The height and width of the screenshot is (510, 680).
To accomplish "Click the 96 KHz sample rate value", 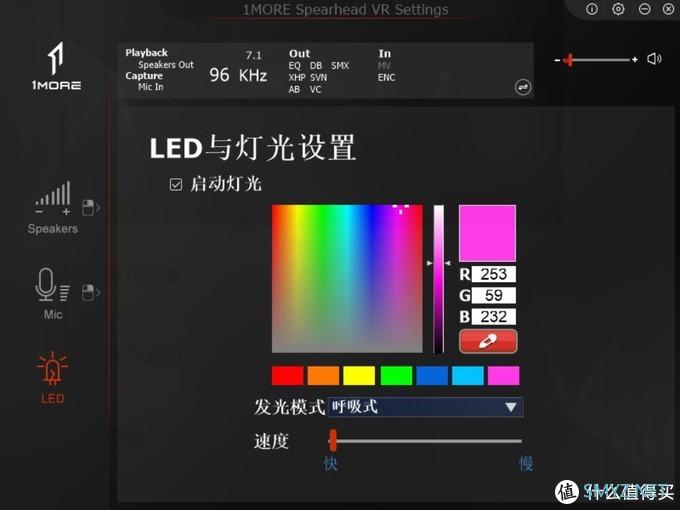I will [x=238, y=75].
